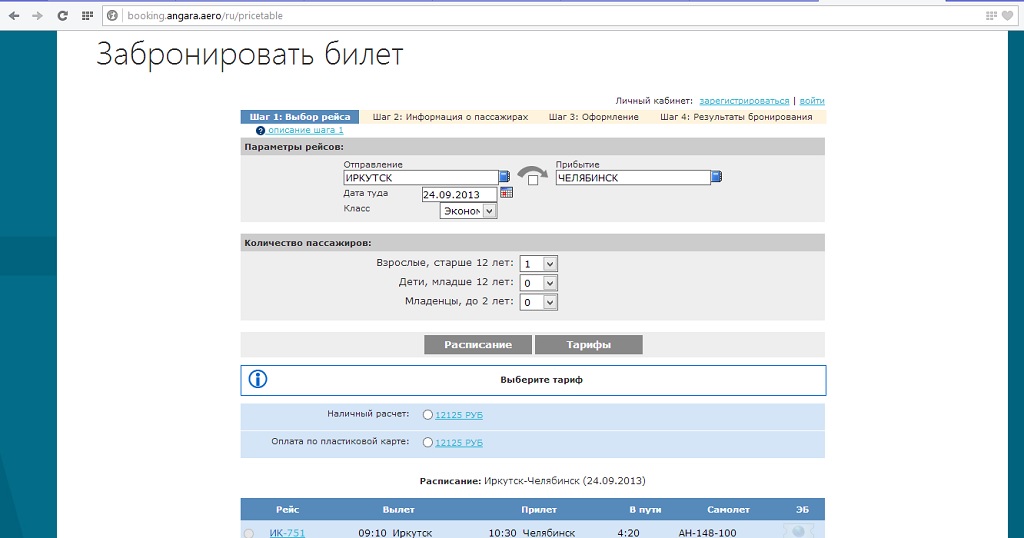This screenshot has height=538, width=1024.
Task: Open departure city list icon next to ИРКУТСК
Action: point(505,177)
